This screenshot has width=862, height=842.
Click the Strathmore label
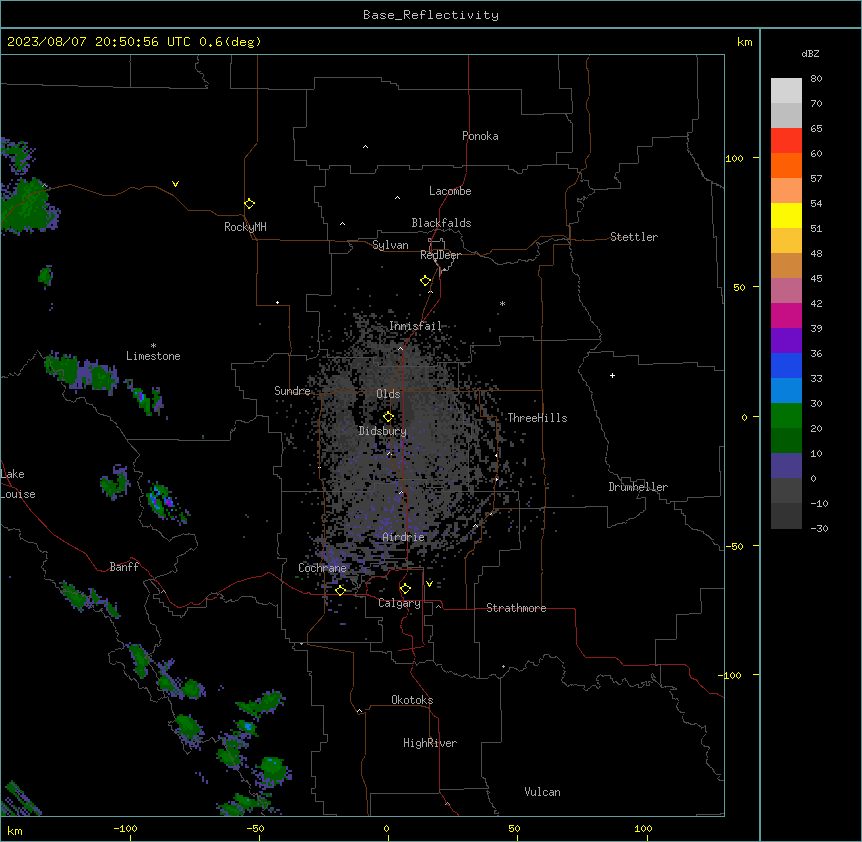516,608
